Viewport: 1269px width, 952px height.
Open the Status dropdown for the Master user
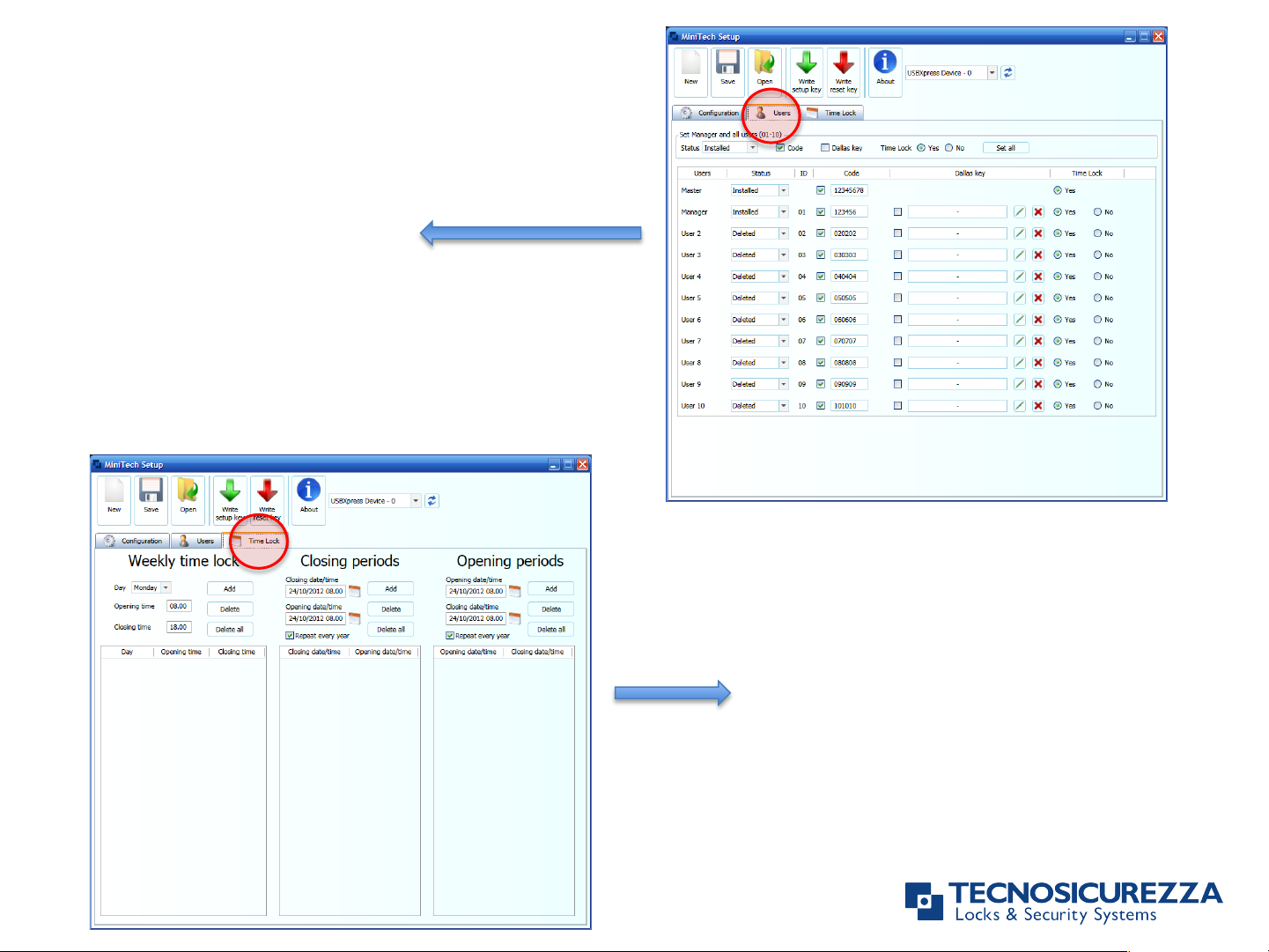pos(783,190)
